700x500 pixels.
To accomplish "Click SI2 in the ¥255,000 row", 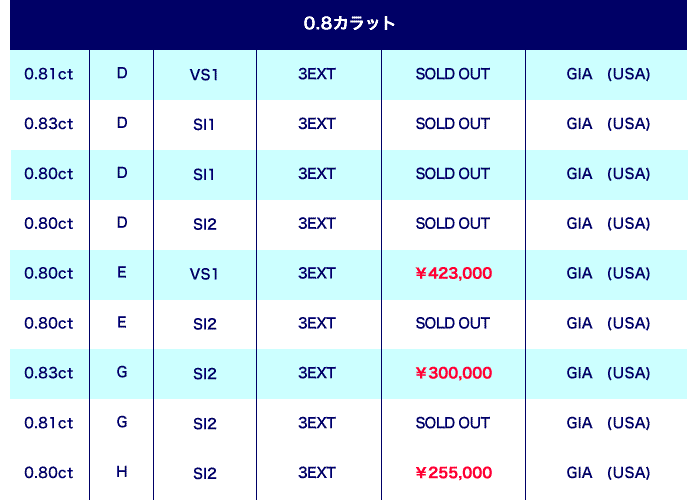I will 204,473.
